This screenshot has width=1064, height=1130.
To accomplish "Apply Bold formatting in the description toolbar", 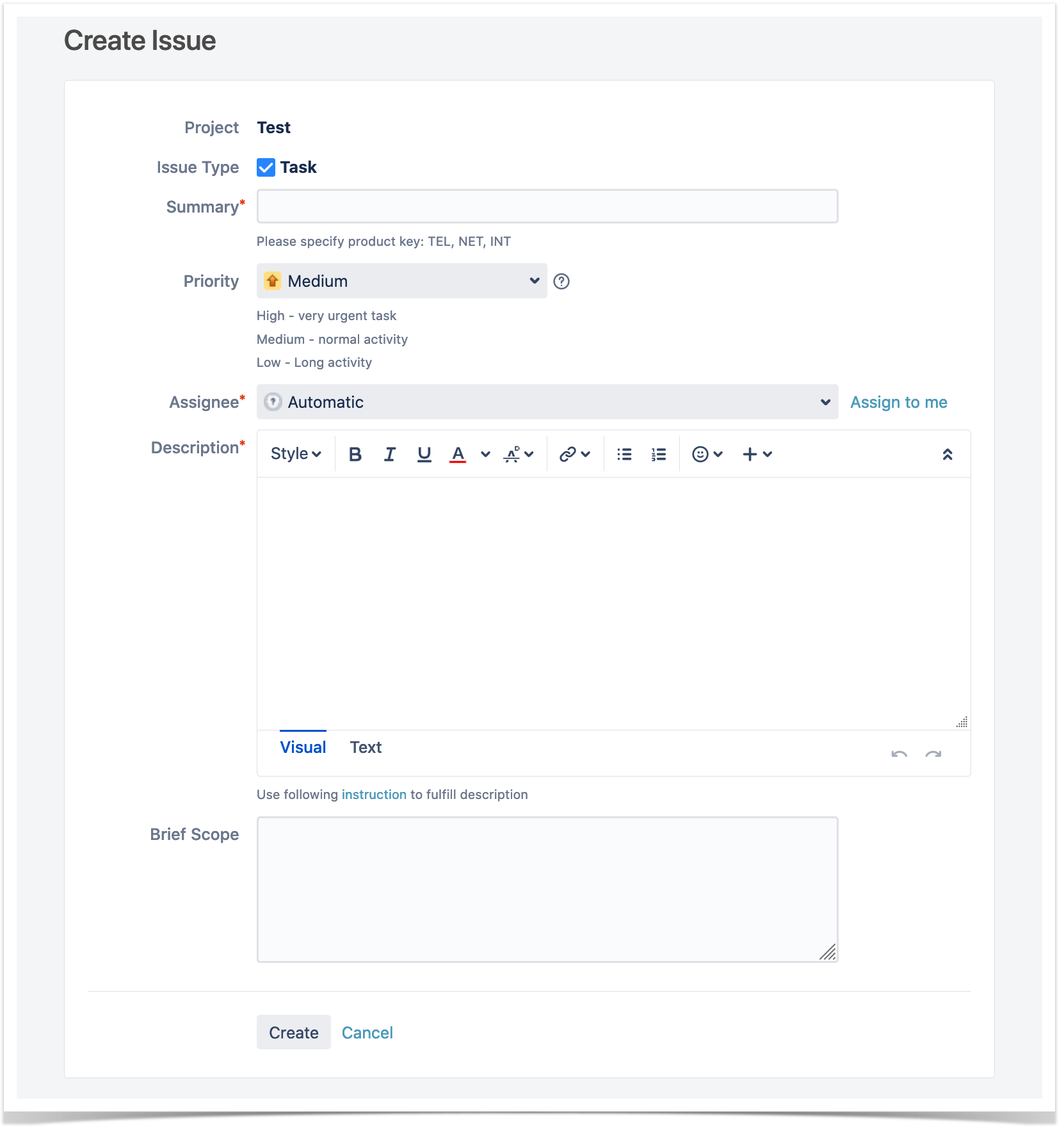I will (355, 453).
